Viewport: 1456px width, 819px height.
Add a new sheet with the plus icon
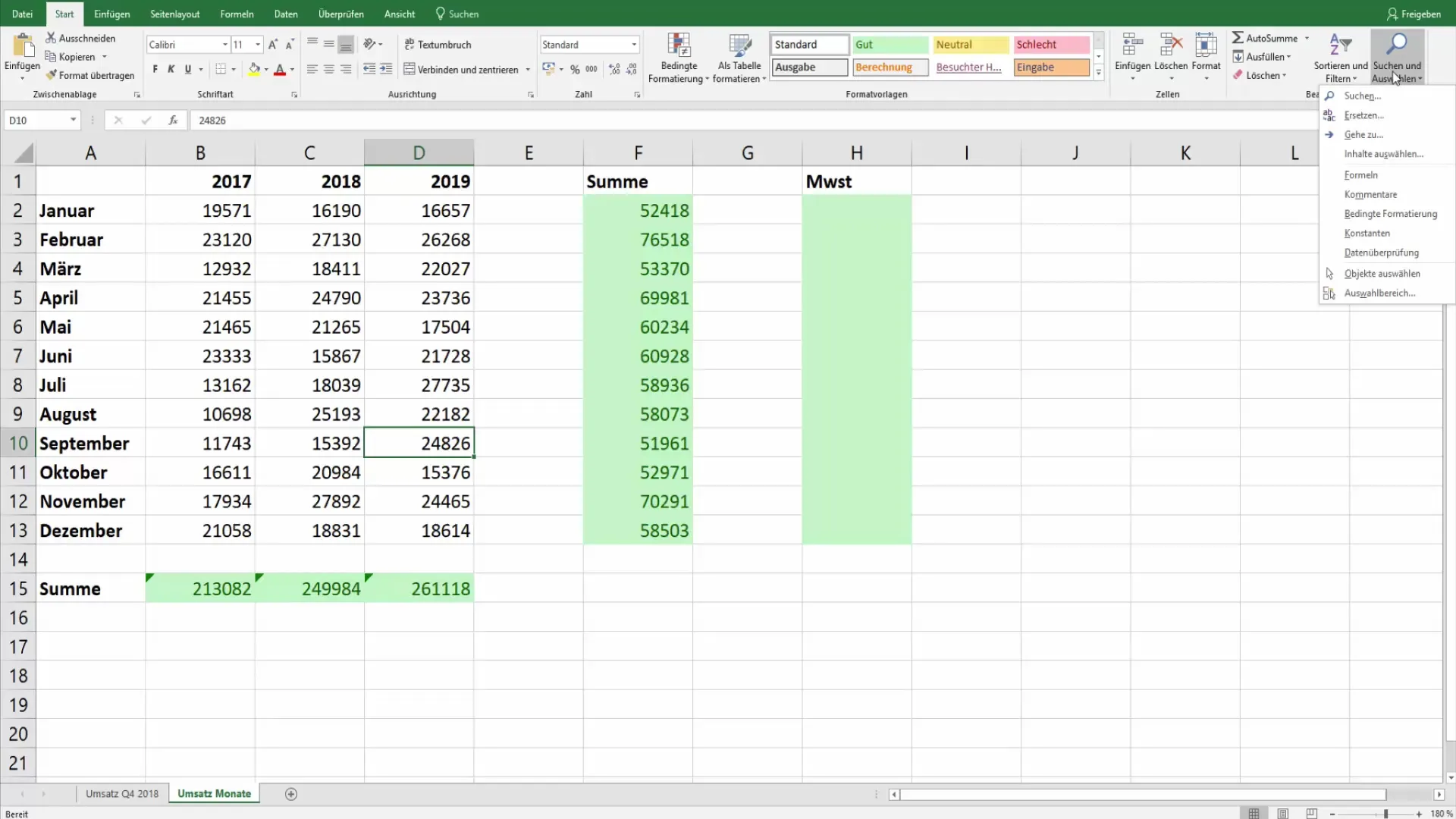point(291,794)
